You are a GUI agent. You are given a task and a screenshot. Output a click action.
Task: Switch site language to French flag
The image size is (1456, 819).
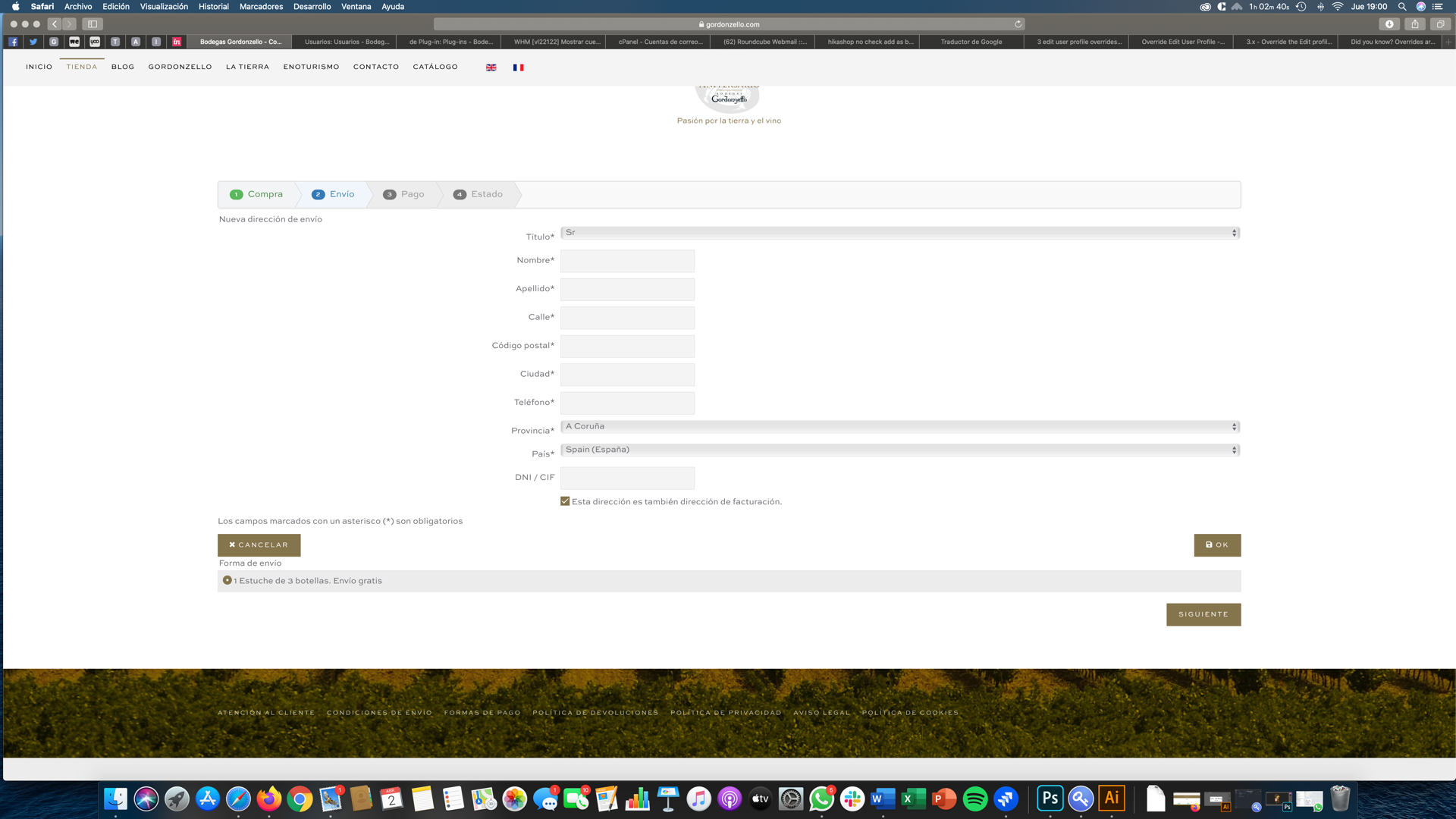tap(518, 67)
